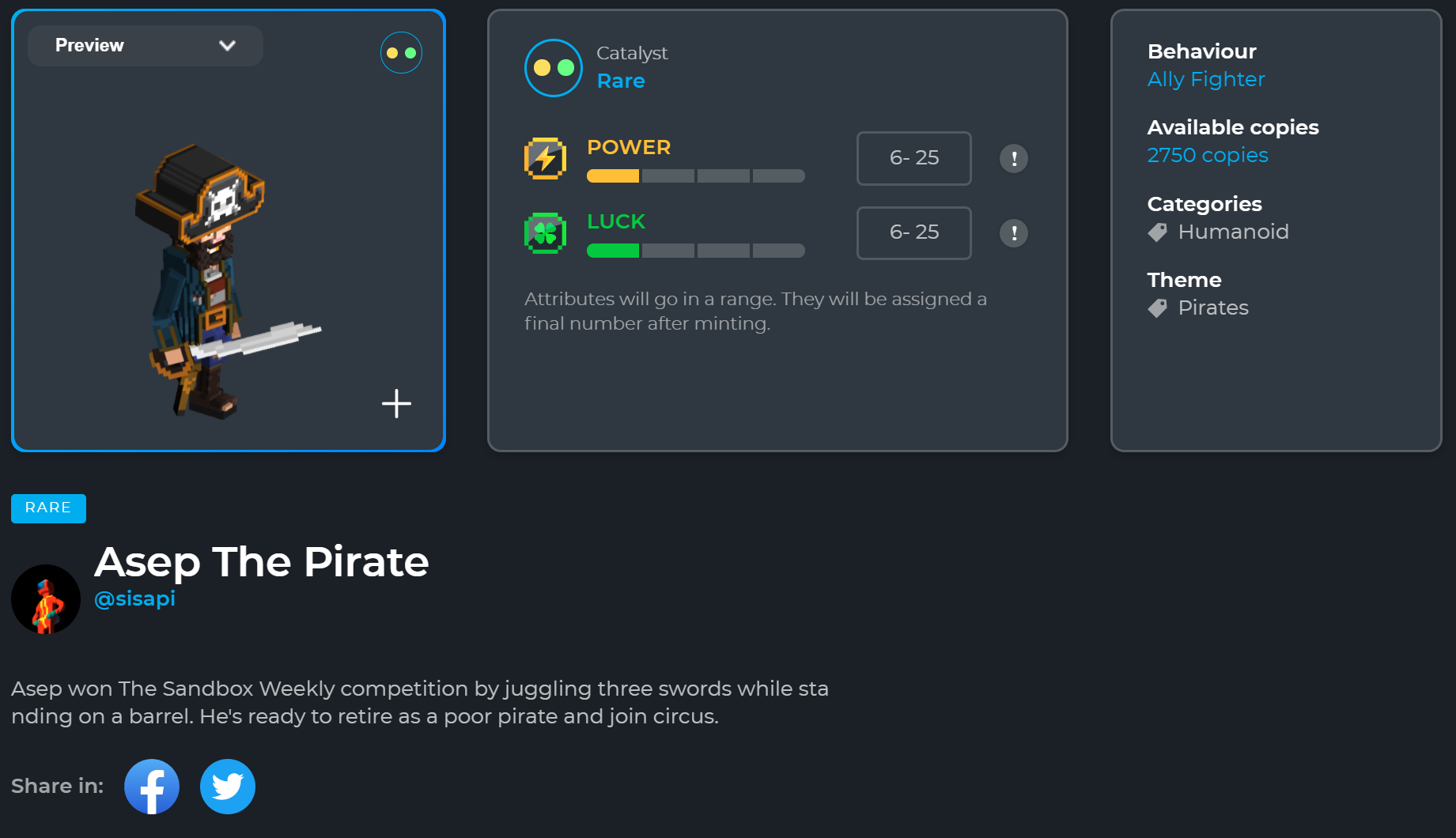Click the blue RARE badge
Viewport: 1456px width, 838px height.
[x=48, y=508]
